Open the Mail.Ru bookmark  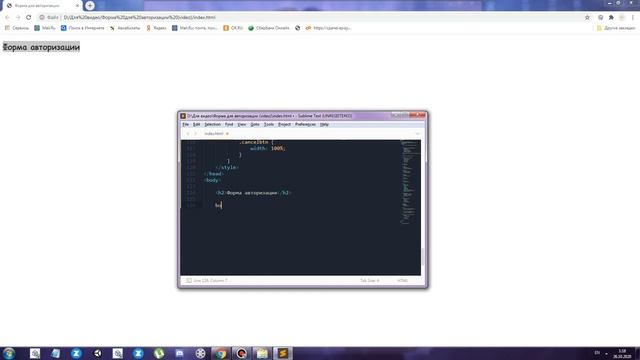point(45,28)
